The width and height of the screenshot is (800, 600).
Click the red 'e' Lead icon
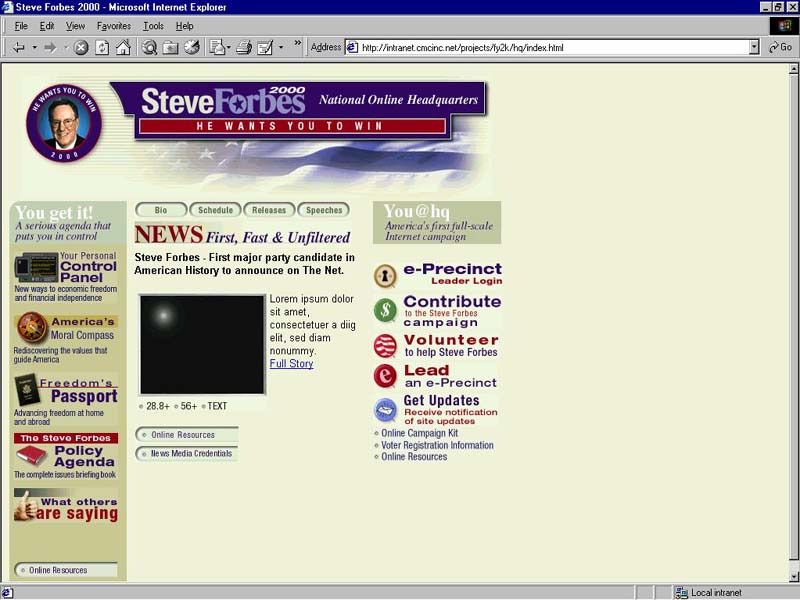385,376
